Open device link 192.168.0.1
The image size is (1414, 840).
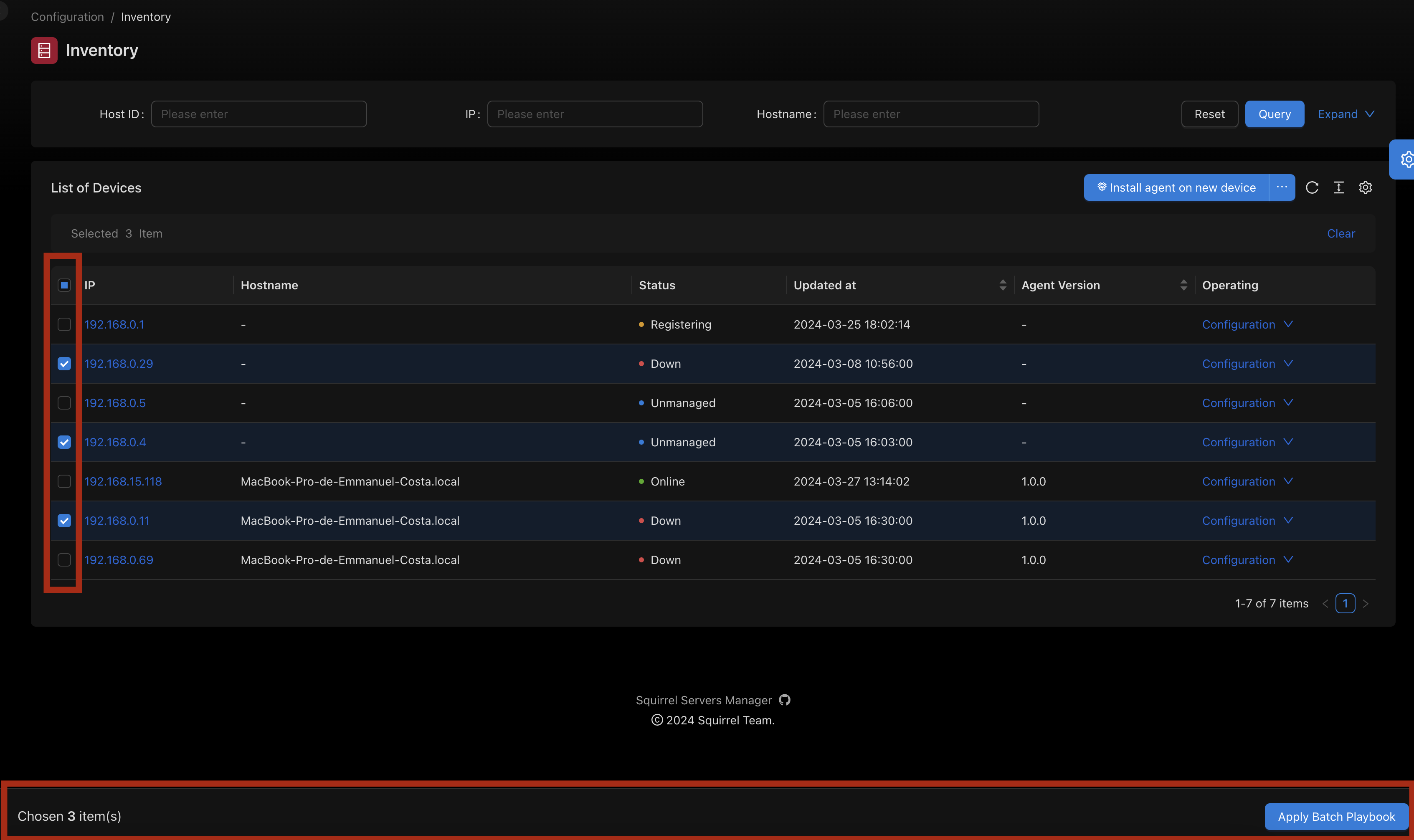[x=114, y=324]
